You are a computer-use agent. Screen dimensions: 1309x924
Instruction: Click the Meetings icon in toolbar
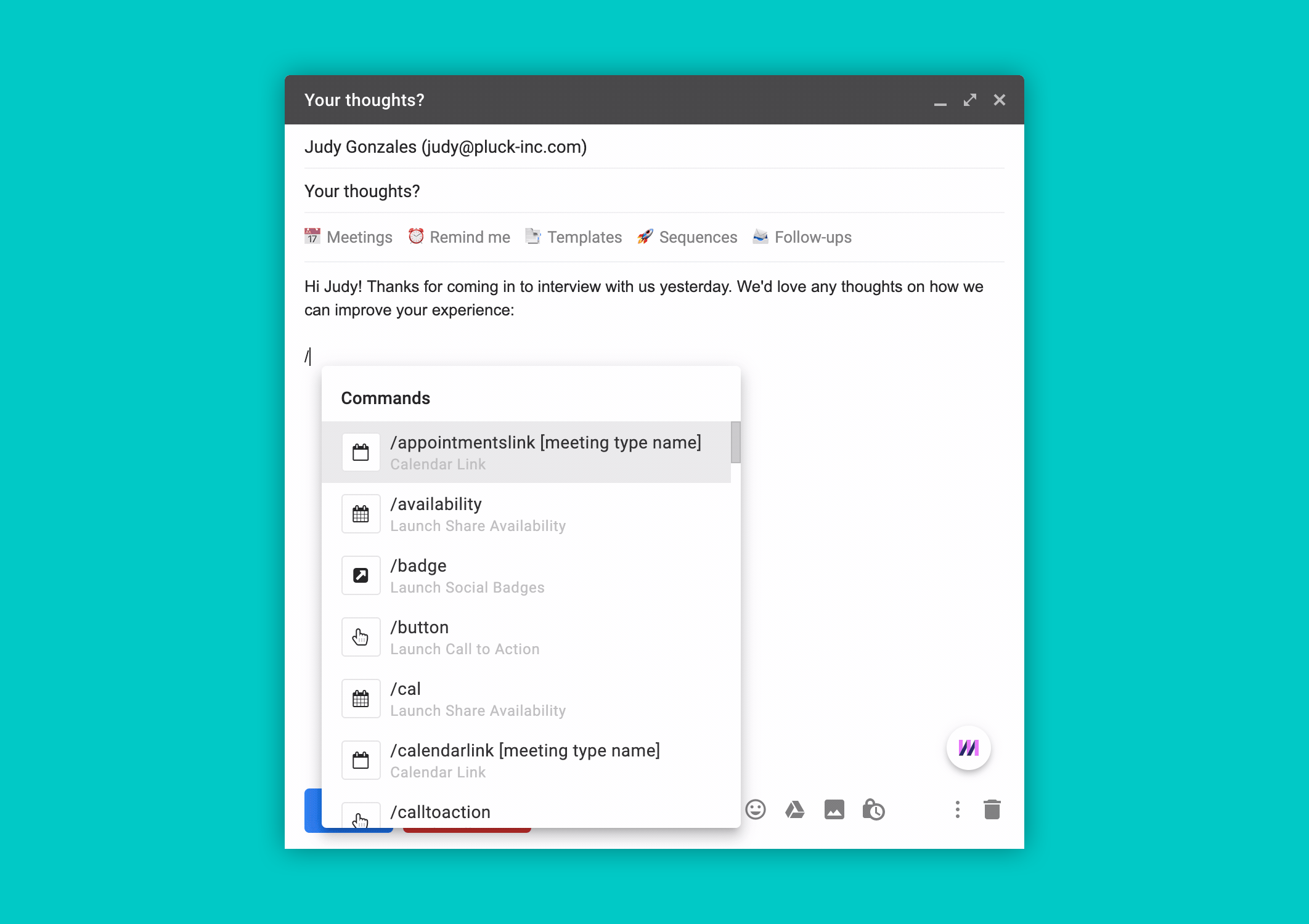313,237
